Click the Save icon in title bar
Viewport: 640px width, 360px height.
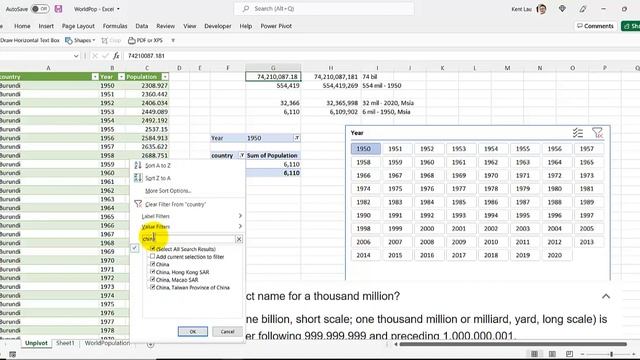coord(58,9)
